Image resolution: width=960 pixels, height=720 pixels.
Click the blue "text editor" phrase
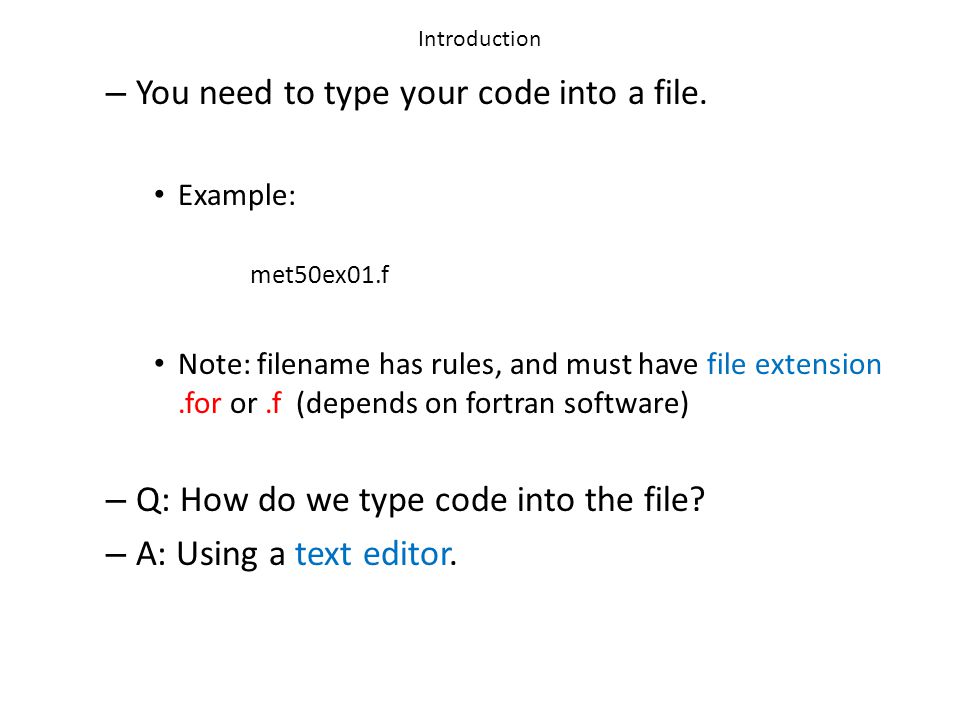coord(373,554)
